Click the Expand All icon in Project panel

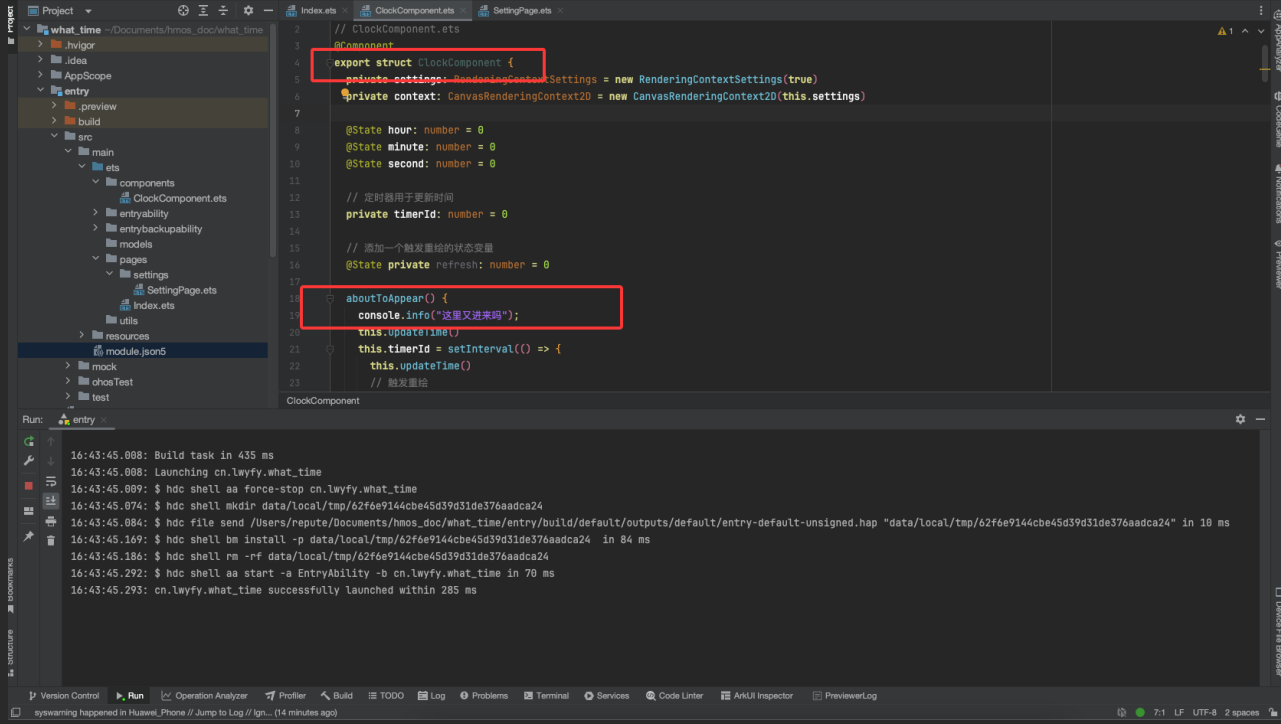pyautogui.click(x=204, y=10)
